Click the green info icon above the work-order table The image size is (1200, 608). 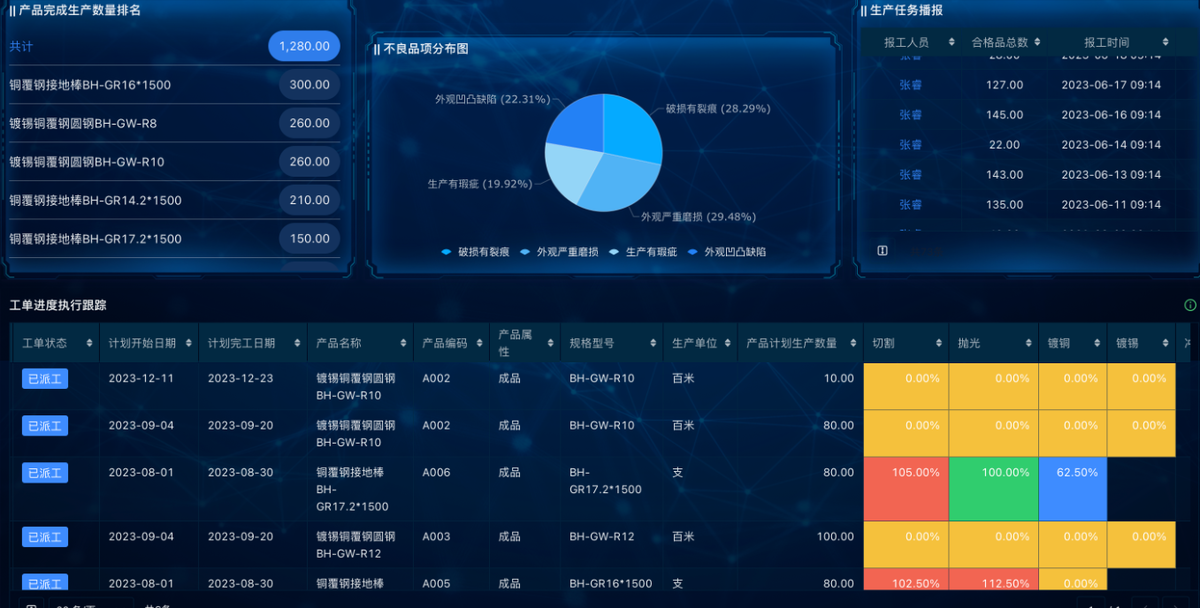1190,305
